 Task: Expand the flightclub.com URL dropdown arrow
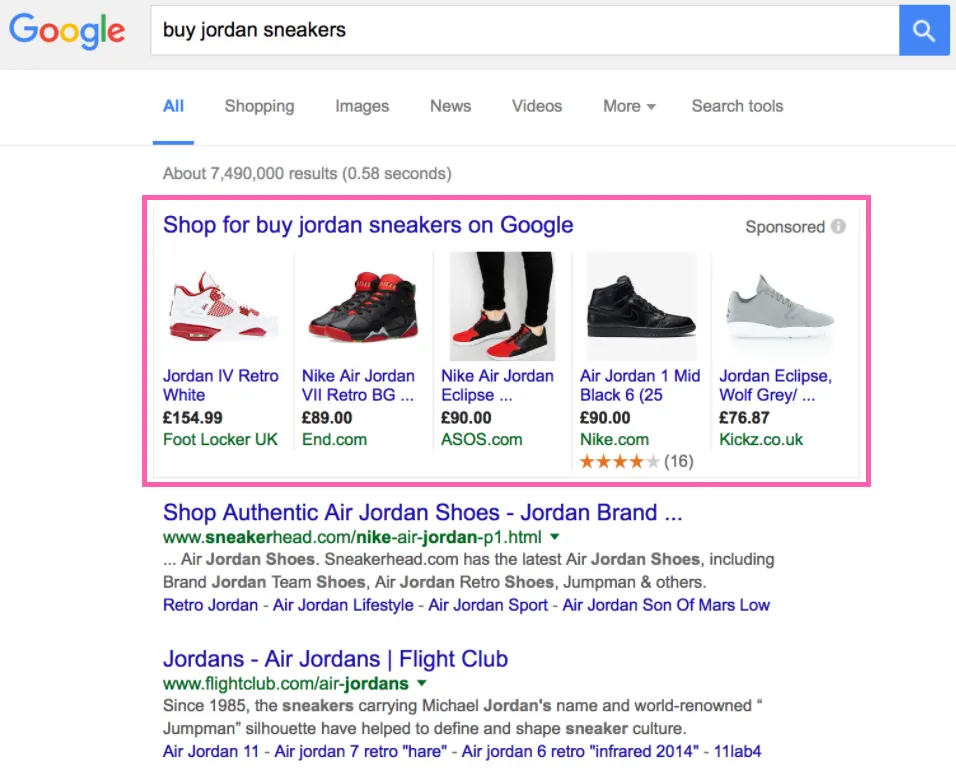click(x=421, y=684)
